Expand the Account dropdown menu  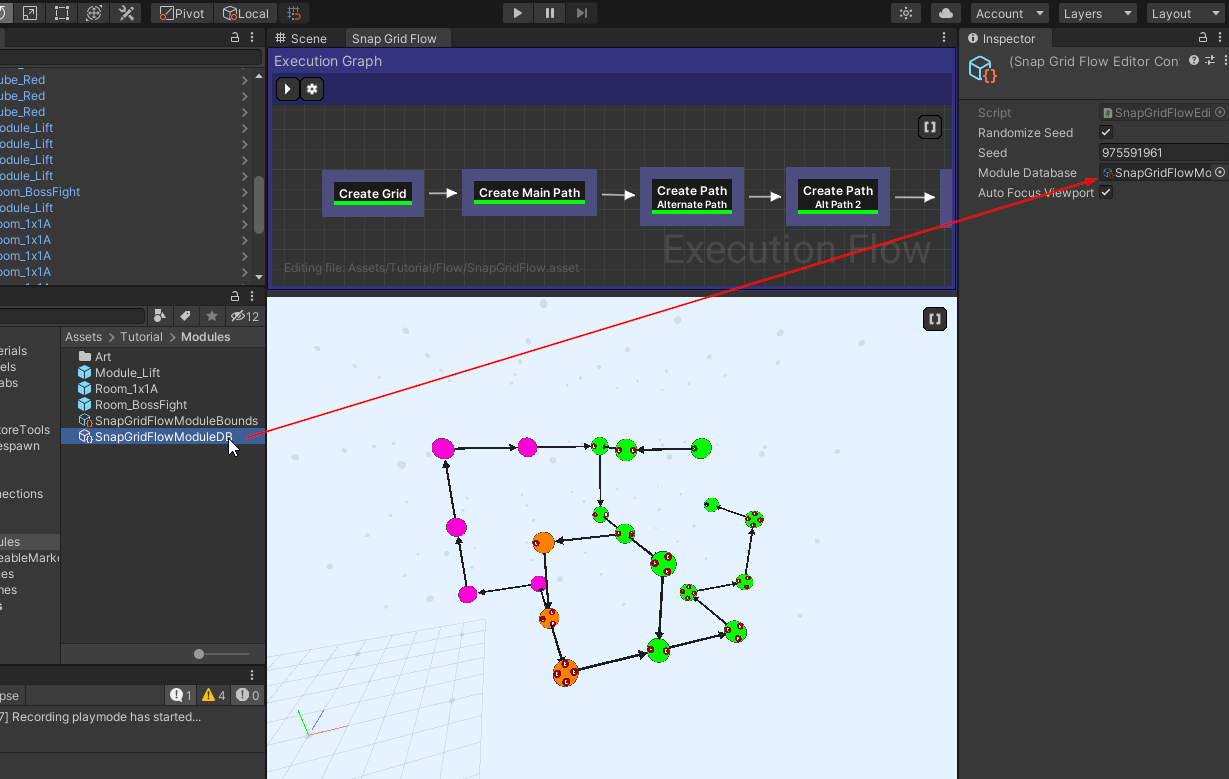pyautogui.click(x=1009, y=13)
